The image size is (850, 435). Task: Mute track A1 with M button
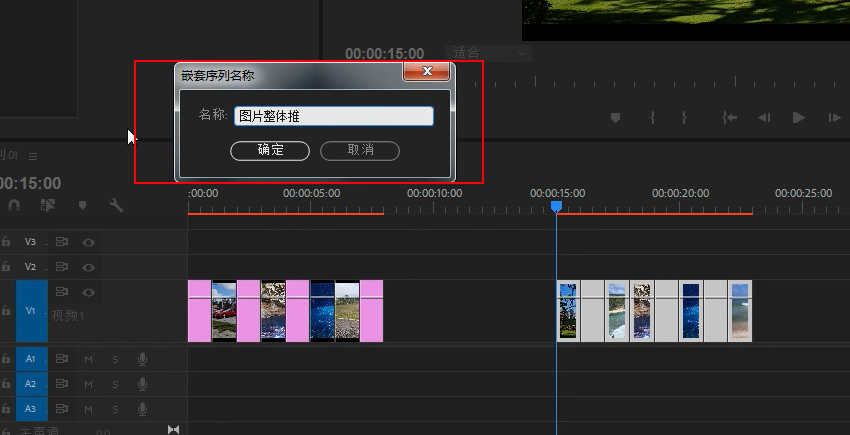click(88, 360)
